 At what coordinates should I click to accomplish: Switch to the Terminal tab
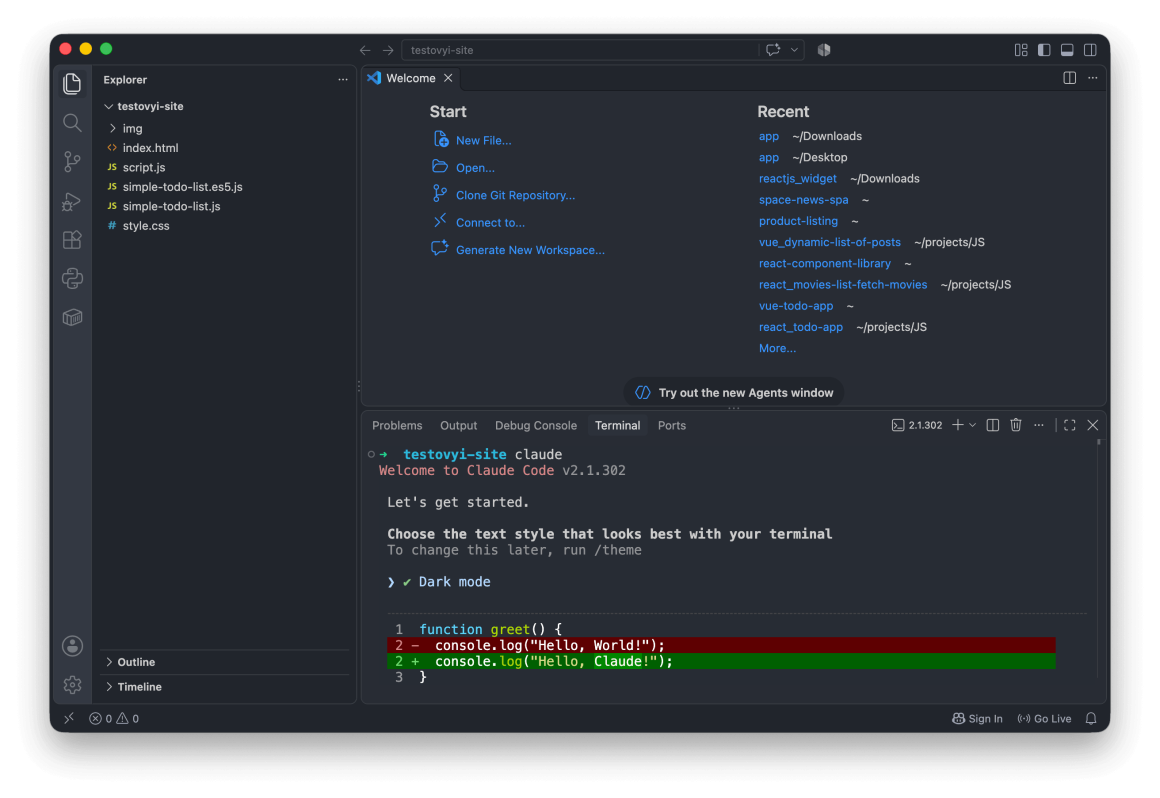[x=617, y=425]
